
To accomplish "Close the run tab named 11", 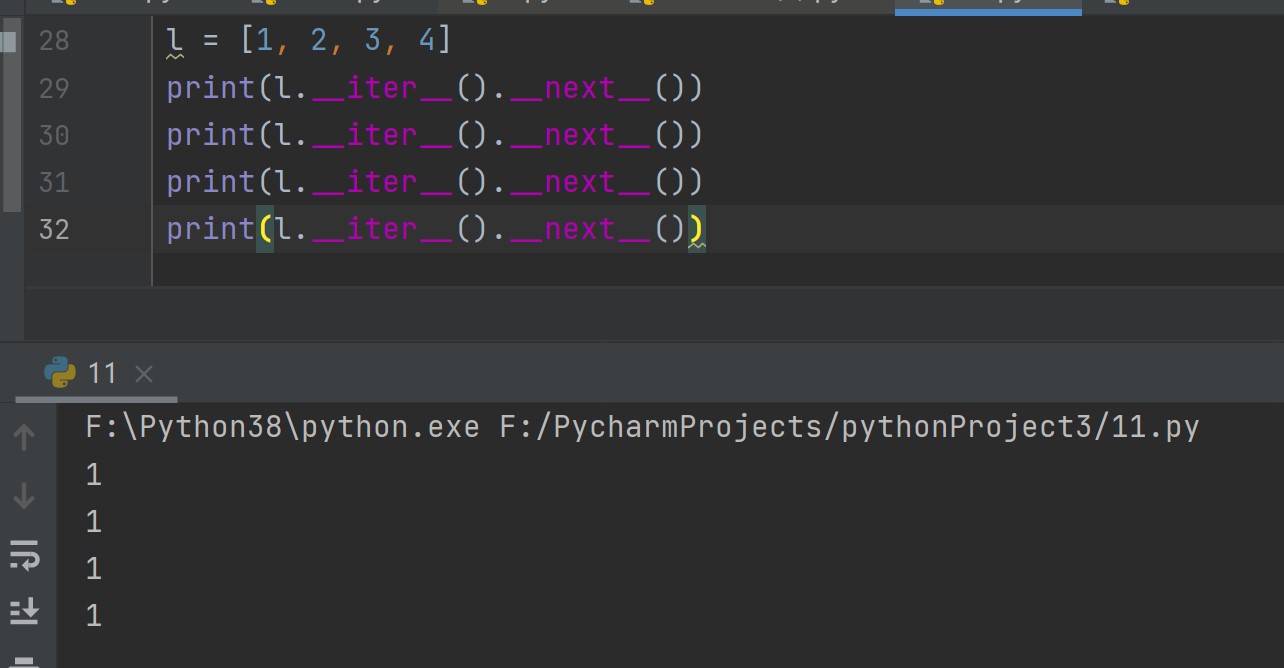I will tap(143, 374).
